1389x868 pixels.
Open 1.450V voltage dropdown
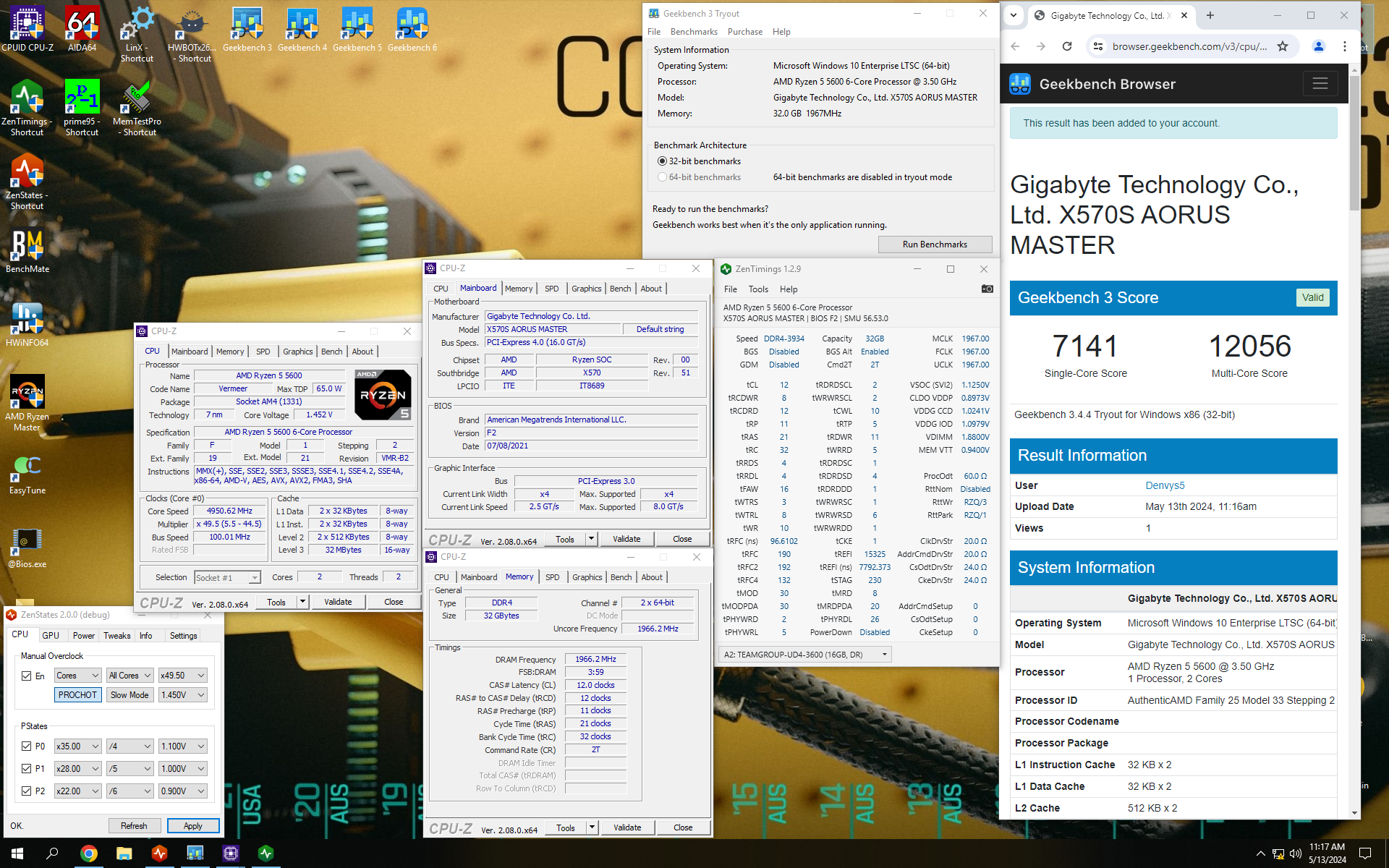(x=183, y=695)
